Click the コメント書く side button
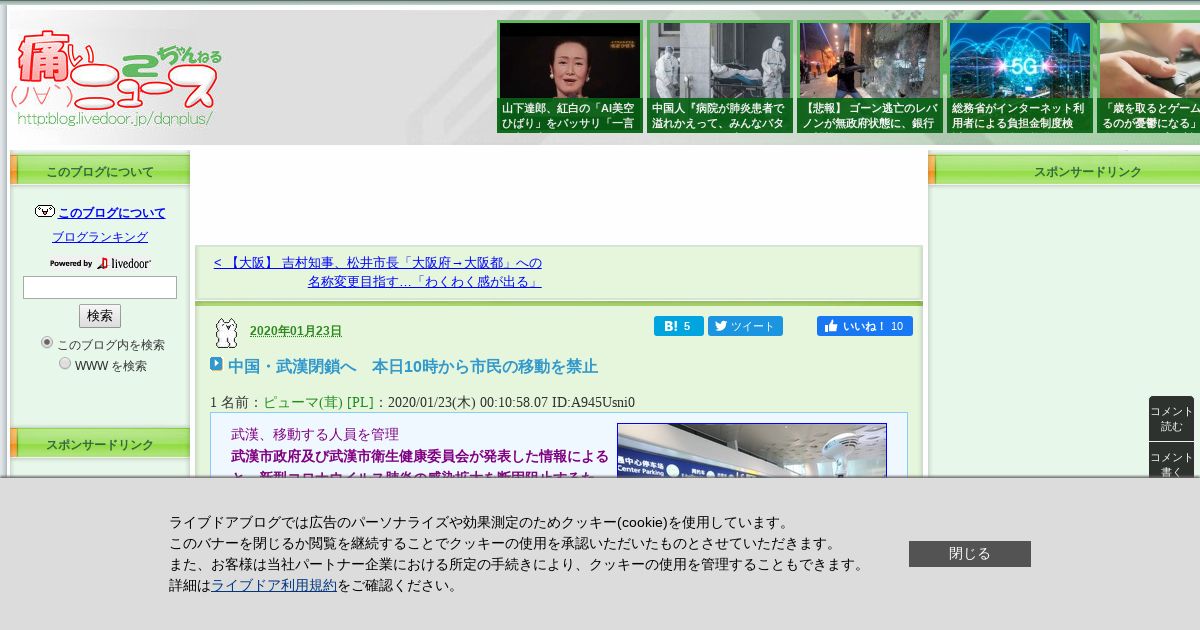Screen dimensions: 1200x630 (x=1171, y=461)
